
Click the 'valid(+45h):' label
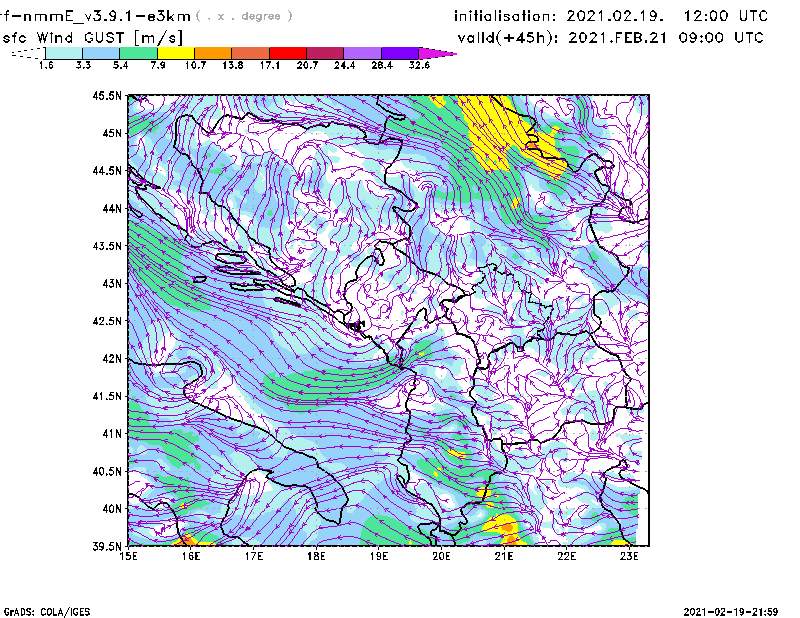click(509, 38)
